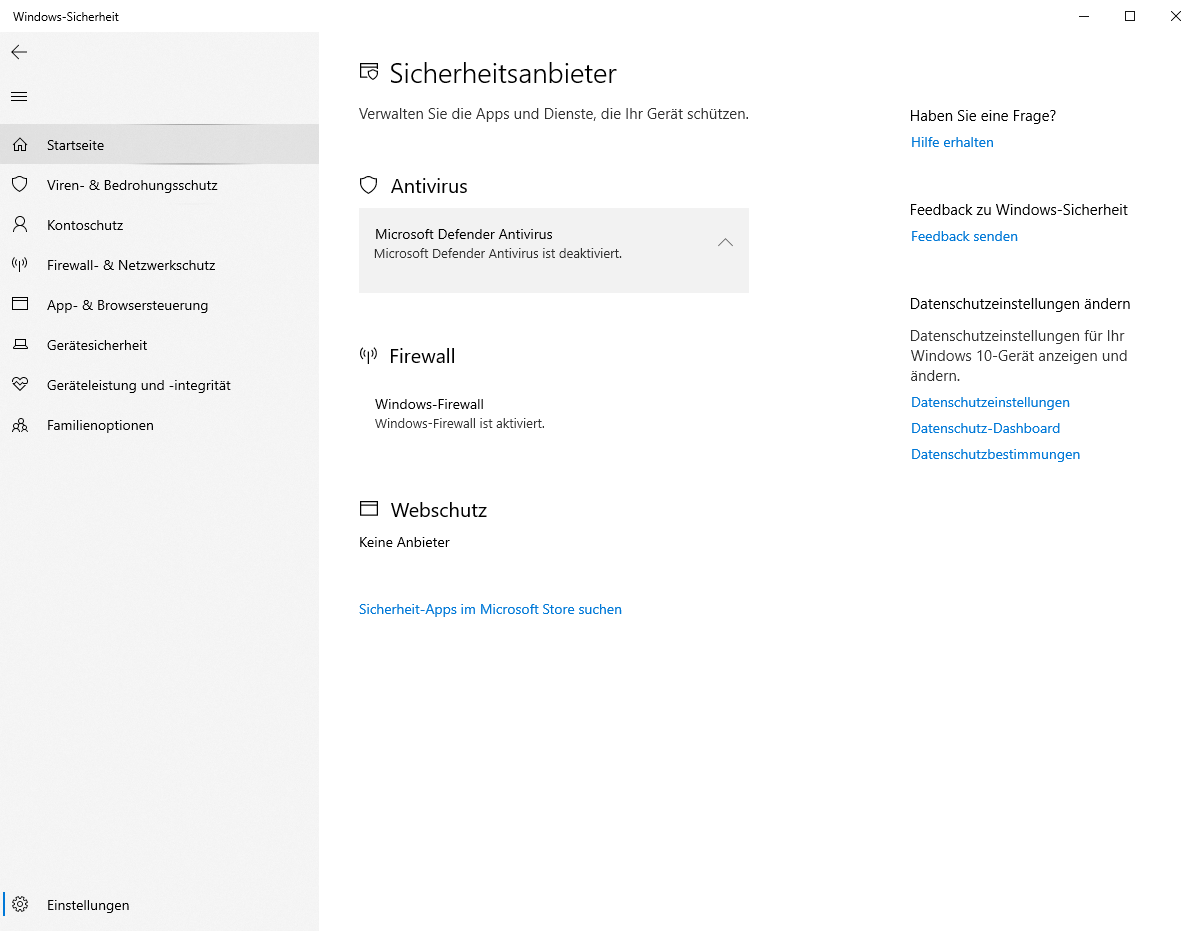Click 'Microsoft Defender Antivirus ist deaktiviert.' text
Screen dimensions: 1198x931
[498, 254]
